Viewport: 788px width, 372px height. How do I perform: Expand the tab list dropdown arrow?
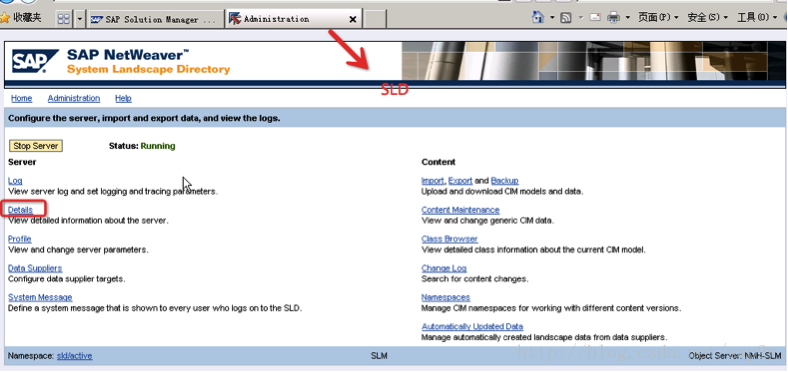click(x=80, y=19)
